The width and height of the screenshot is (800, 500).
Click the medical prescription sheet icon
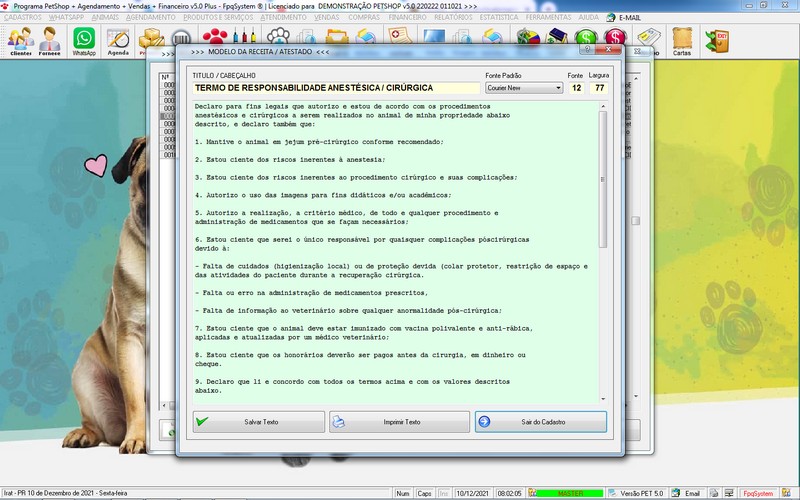pos(399,36)
